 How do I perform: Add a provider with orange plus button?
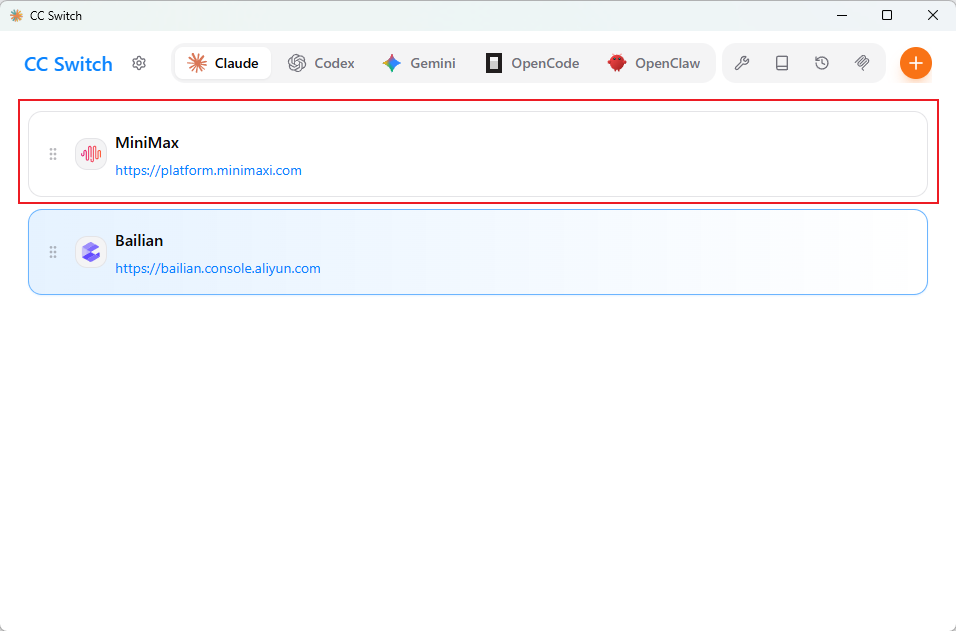(x=916, y=63)
